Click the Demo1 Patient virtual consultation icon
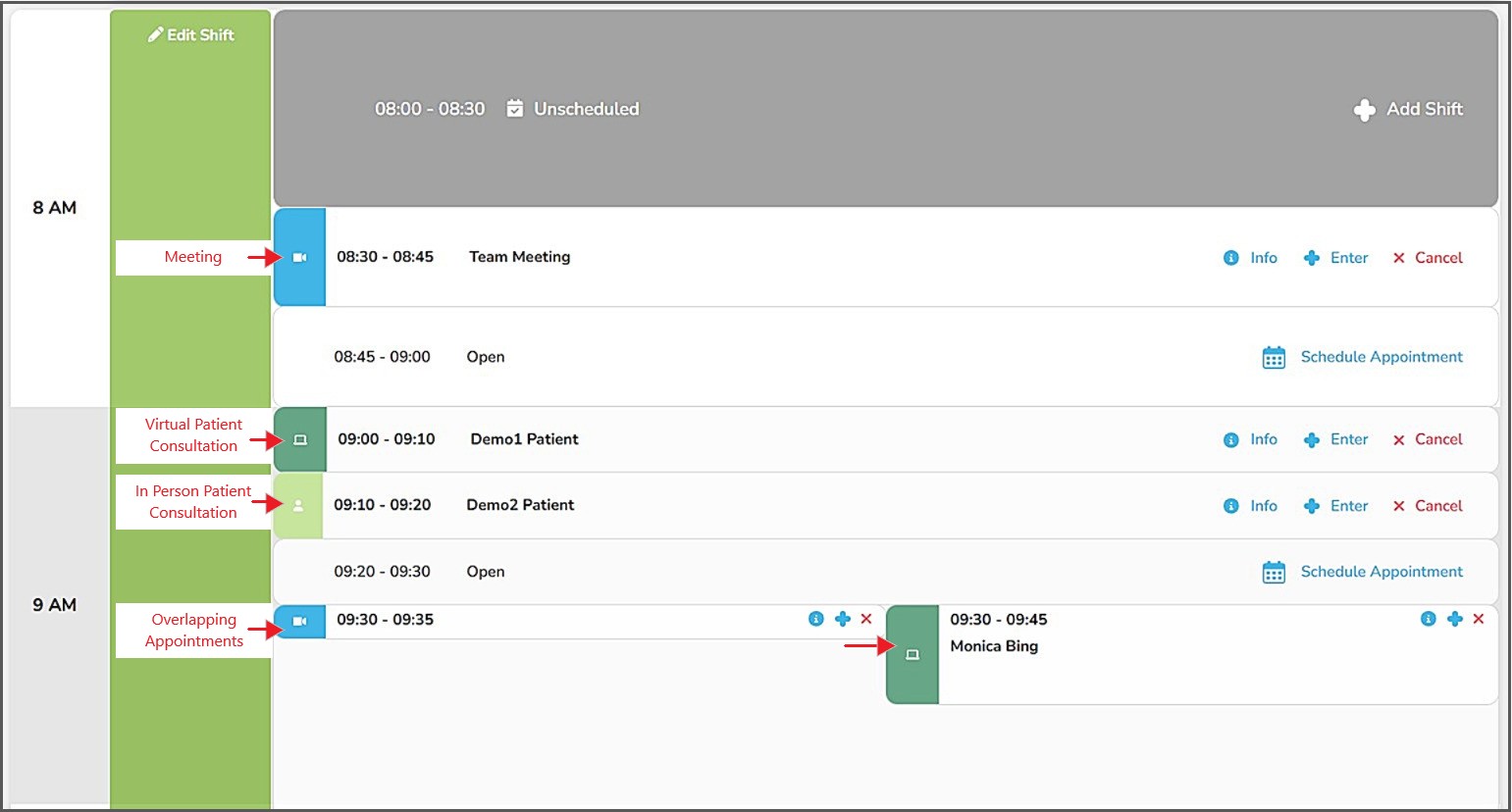 pos(300,440)
